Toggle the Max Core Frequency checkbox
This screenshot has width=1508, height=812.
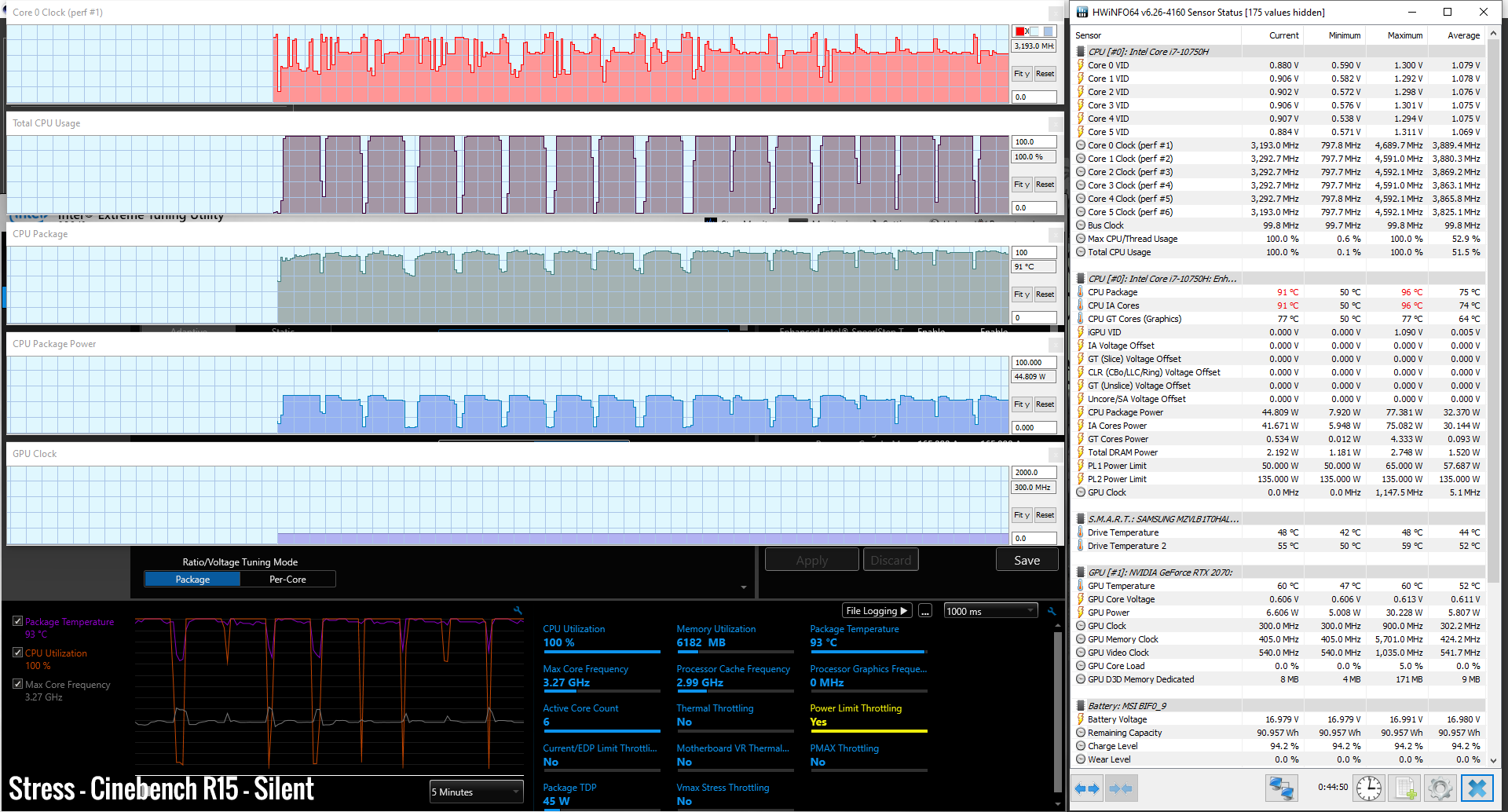[17, 684]
